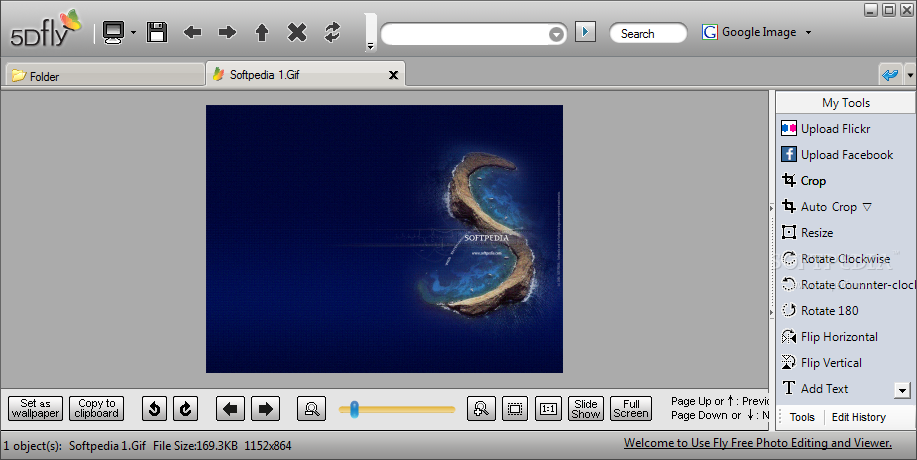Image resolution: width=917 pixels, height=460 pixels.
Task: Choose Rotate Counter-clockwise in My Tools
Action: (847, 285)
